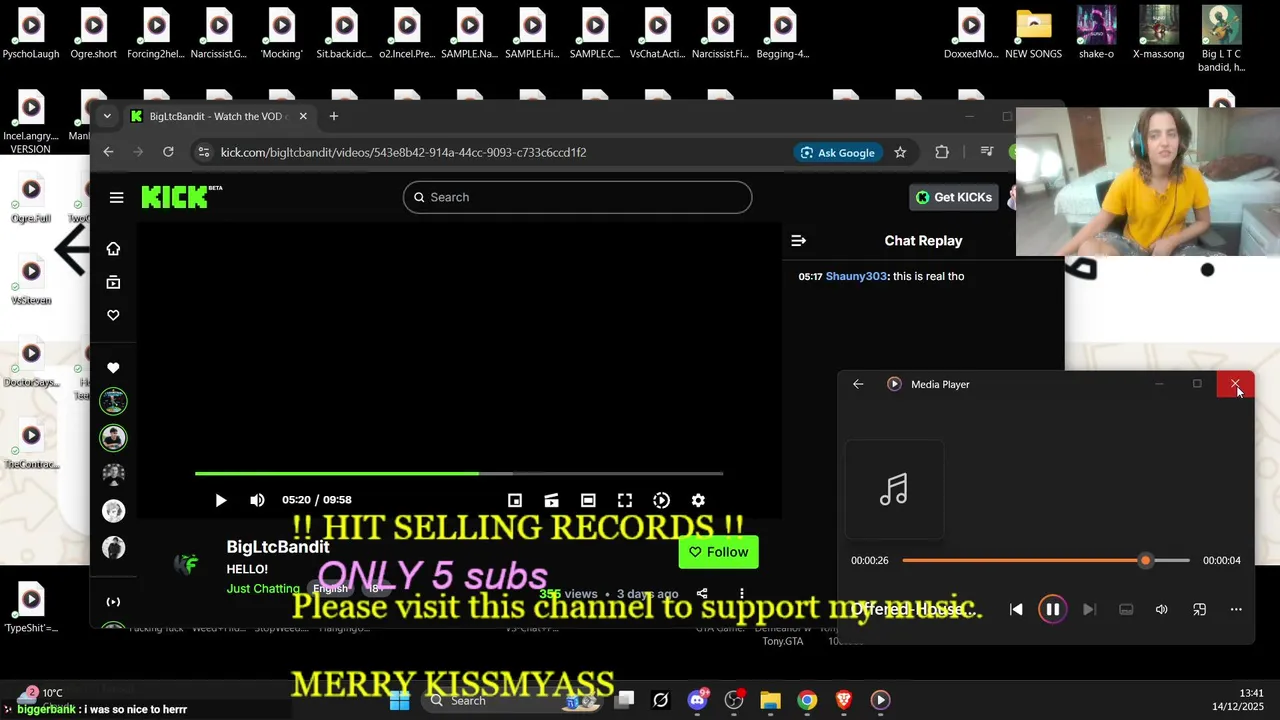Screen dimensions: 1280x720
Task: Open Chrome media controls icon
Action: pos(987,152)
